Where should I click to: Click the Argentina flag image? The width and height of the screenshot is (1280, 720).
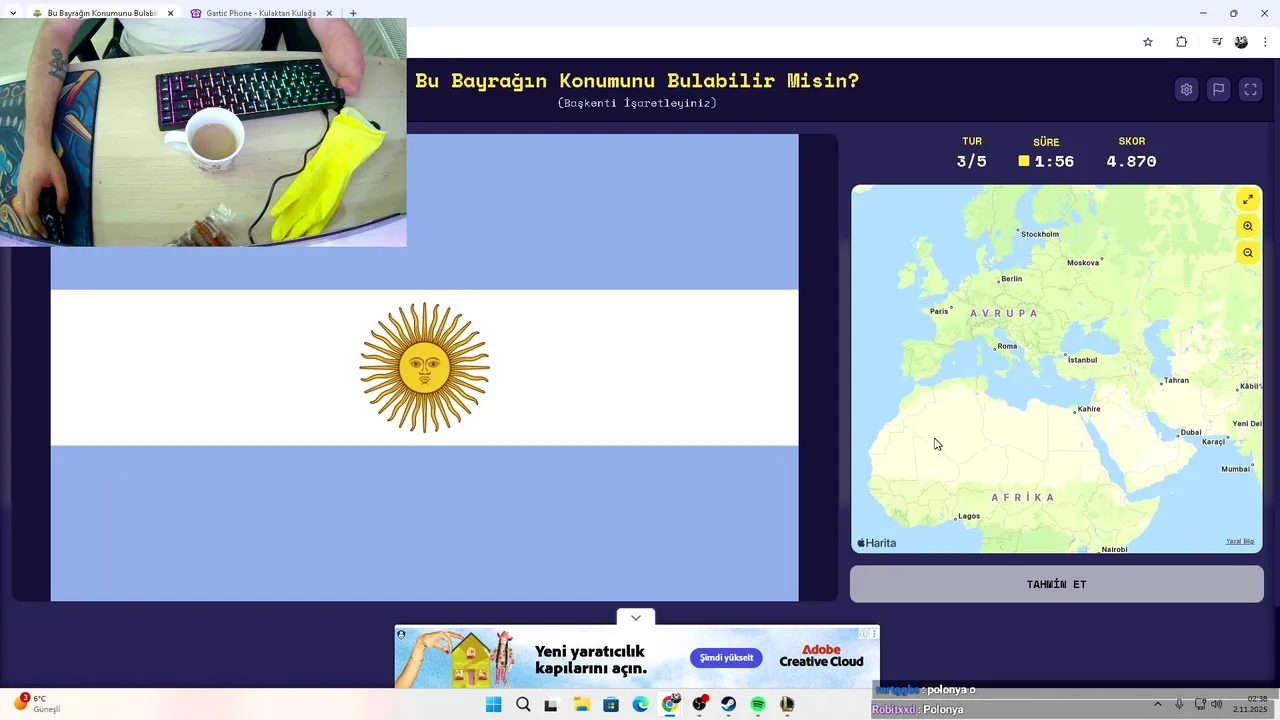point(425,367)
